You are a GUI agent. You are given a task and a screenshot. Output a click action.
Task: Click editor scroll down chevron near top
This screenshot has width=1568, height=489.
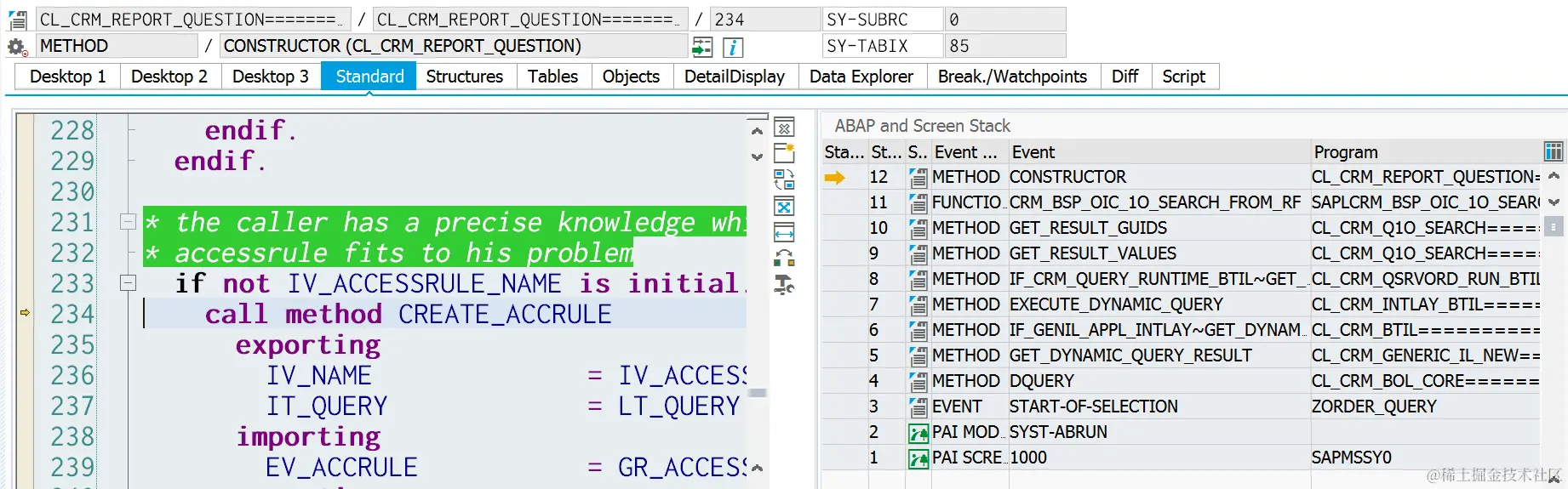(757, 156)
